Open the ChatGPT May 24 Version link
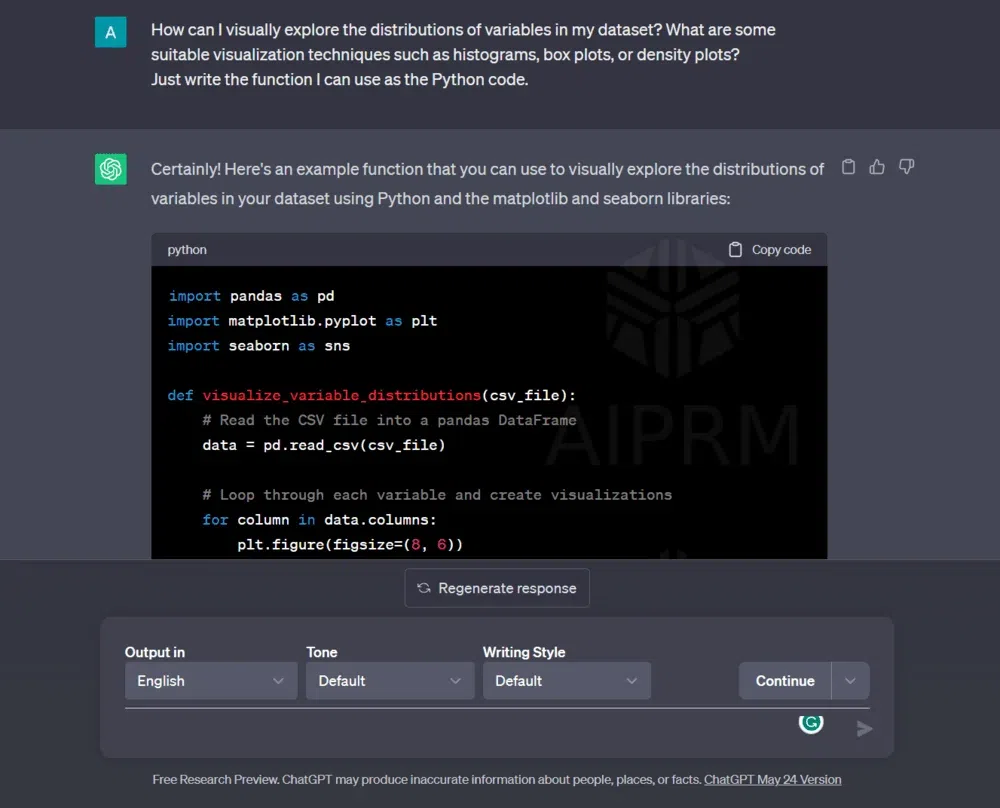Image resolution: width=1000 pixels, height=808 pixels. 772,779
